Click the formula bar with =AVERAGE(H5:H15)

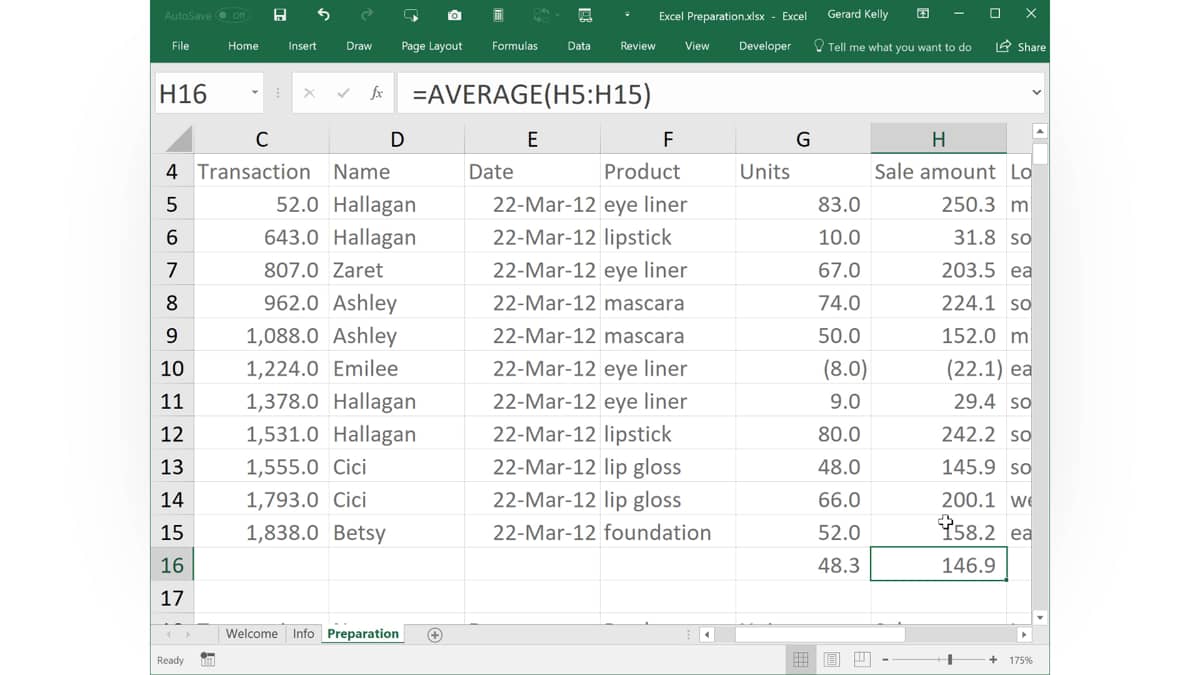pos(712,93)
